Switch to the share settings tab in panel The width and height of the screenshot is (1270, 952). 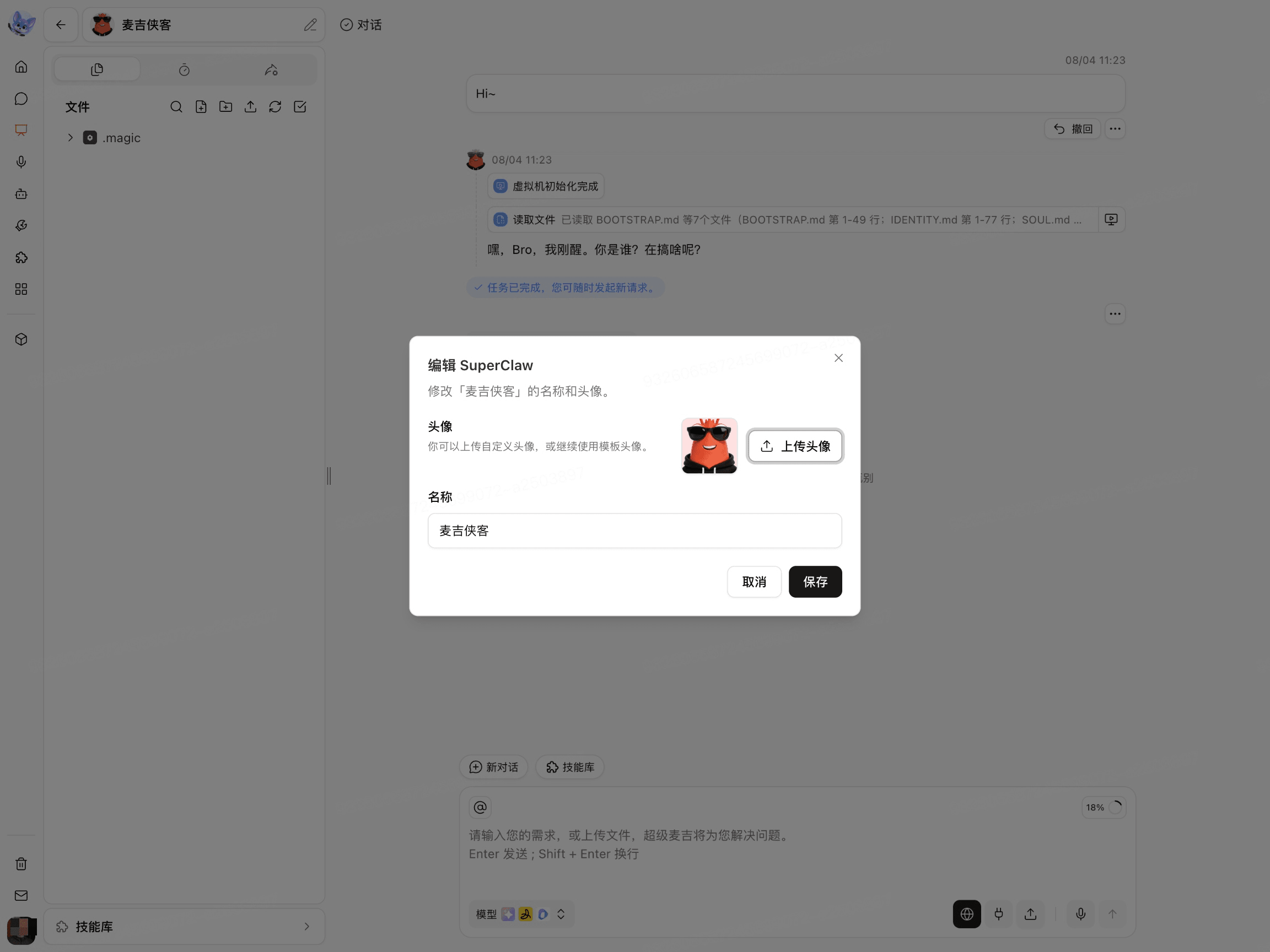pyautogui.click(x=272, y=69)
